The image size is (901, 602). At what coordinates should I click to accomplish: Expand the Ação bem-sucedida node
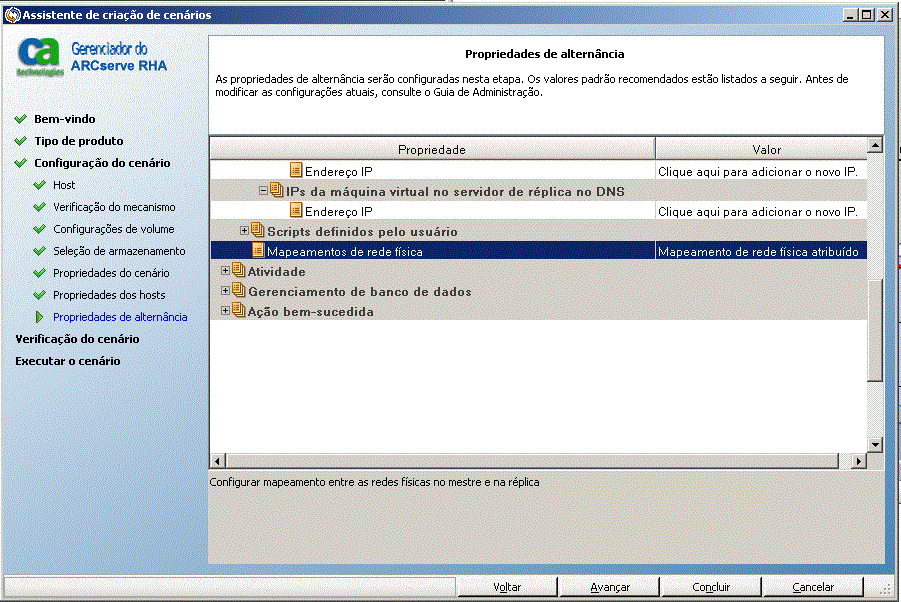point(225,311)
